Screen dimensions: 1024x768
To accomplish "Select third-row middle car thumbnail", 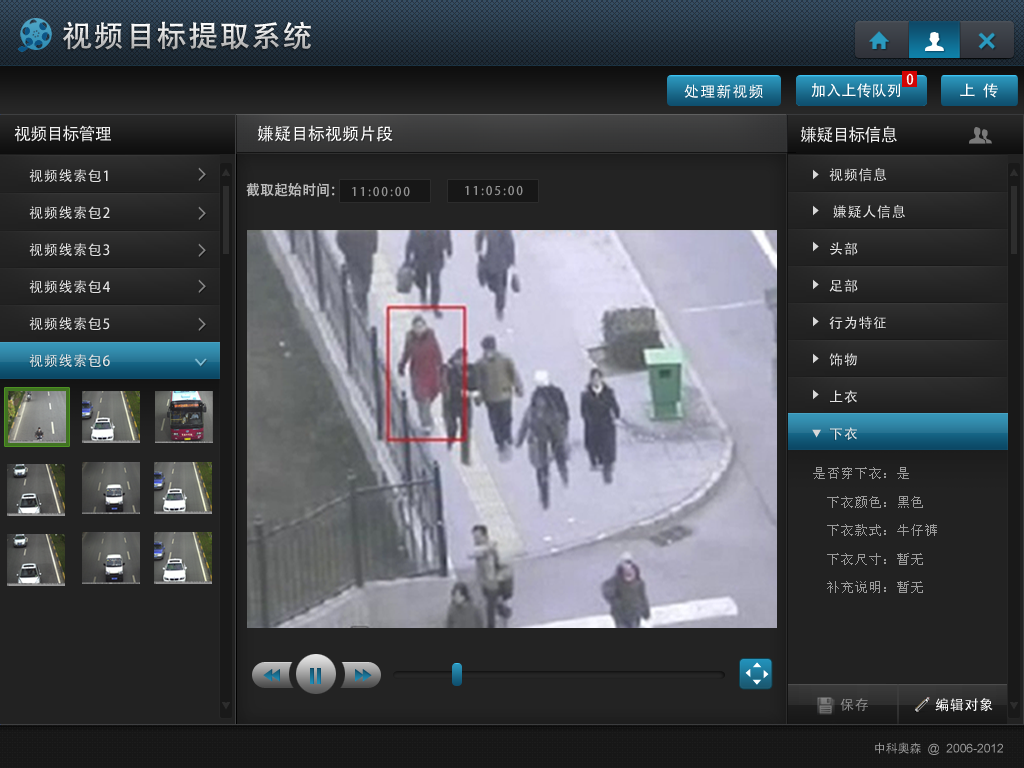I will point(111,558).
